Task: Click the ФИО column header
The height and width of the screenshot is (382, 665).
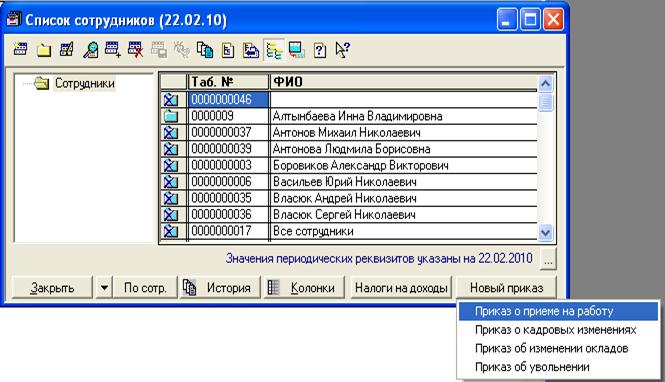Action: [x=403, y=81]
